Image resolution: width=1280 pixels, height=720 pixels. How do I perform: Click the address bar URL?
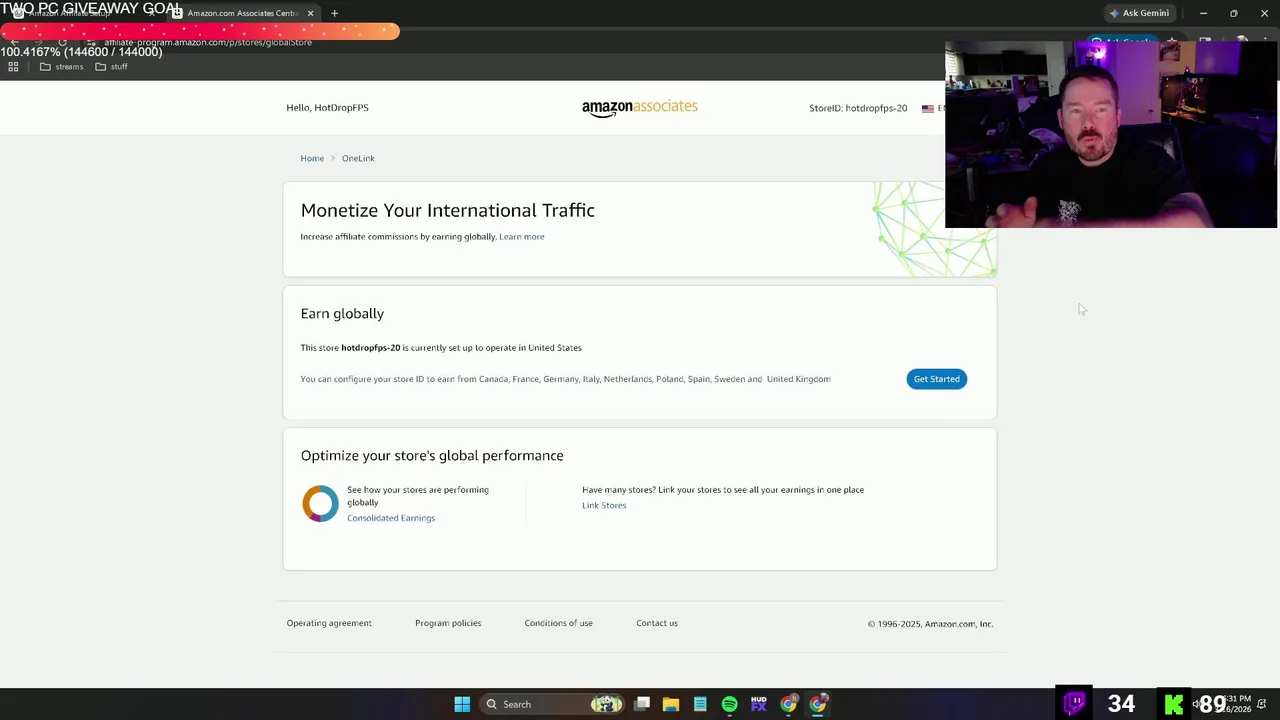(208, 42)
